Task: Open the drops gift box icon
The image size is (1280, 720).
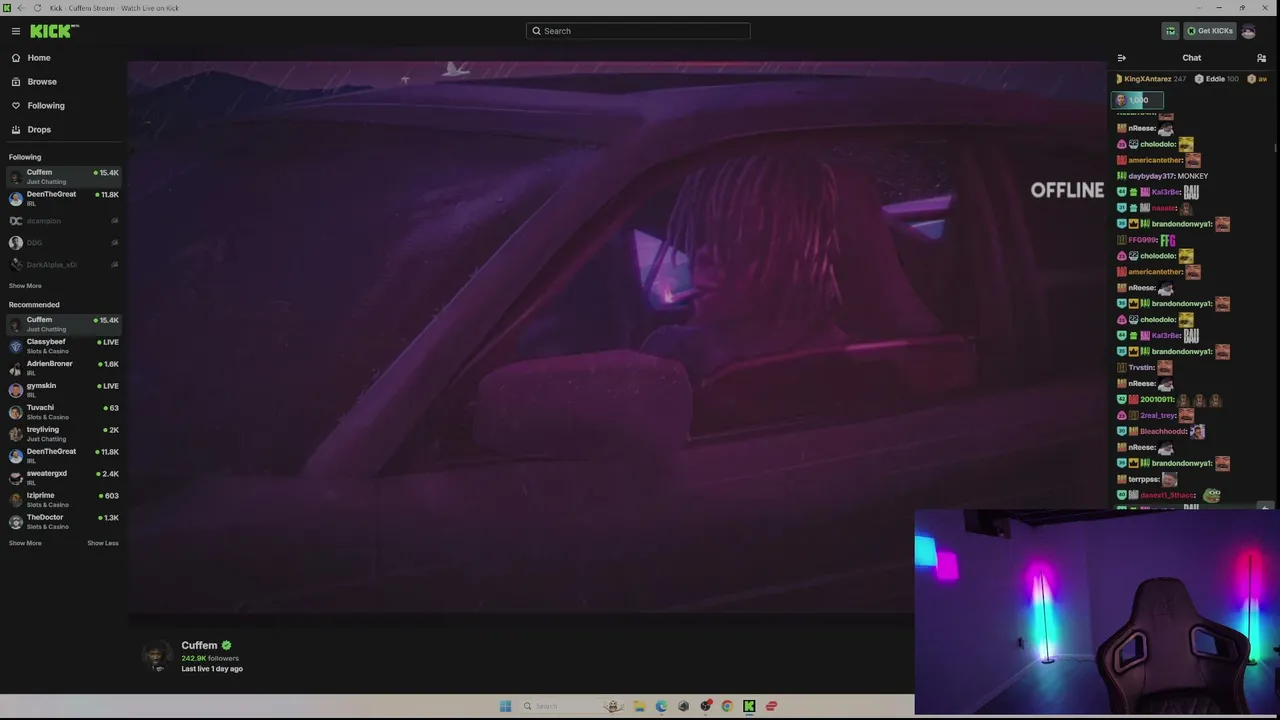Action: tap(1170, 31)
